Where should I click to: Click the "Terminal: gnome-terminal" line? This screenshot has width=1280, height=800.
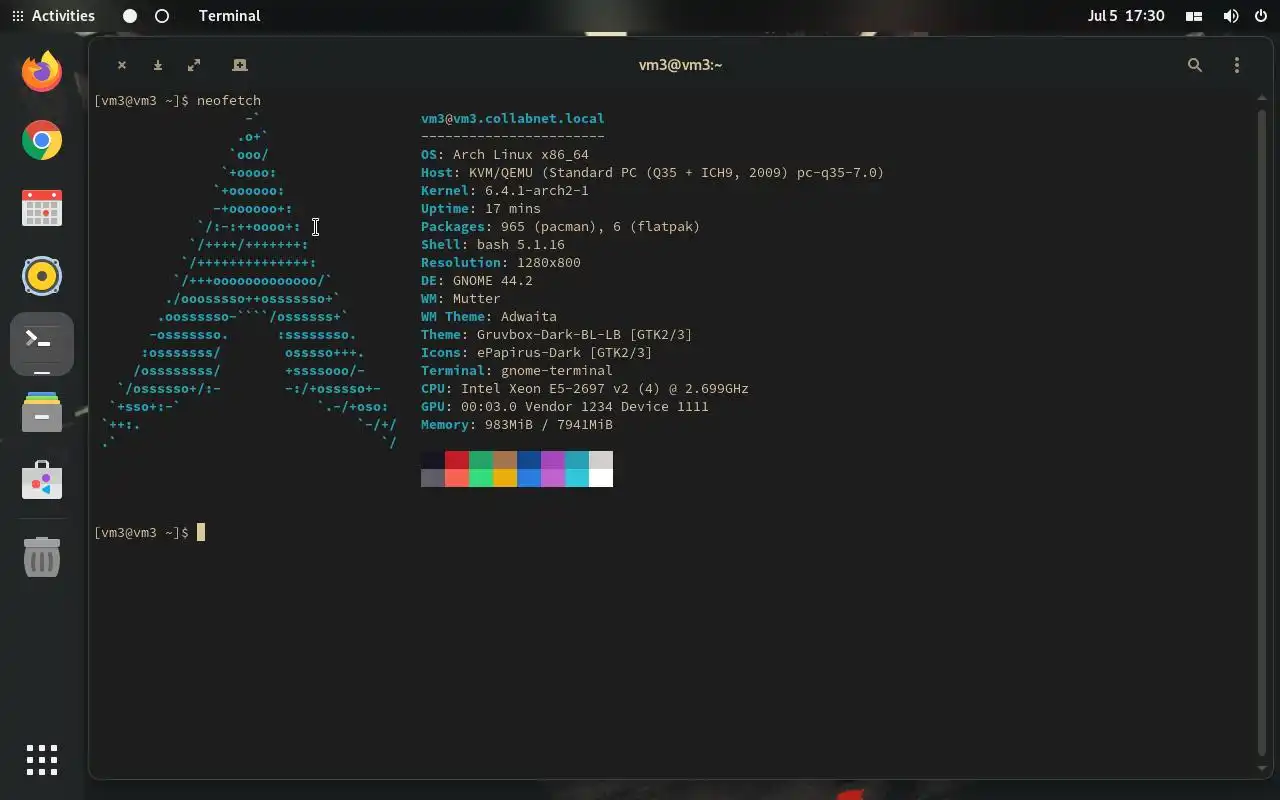click(517, 371)
